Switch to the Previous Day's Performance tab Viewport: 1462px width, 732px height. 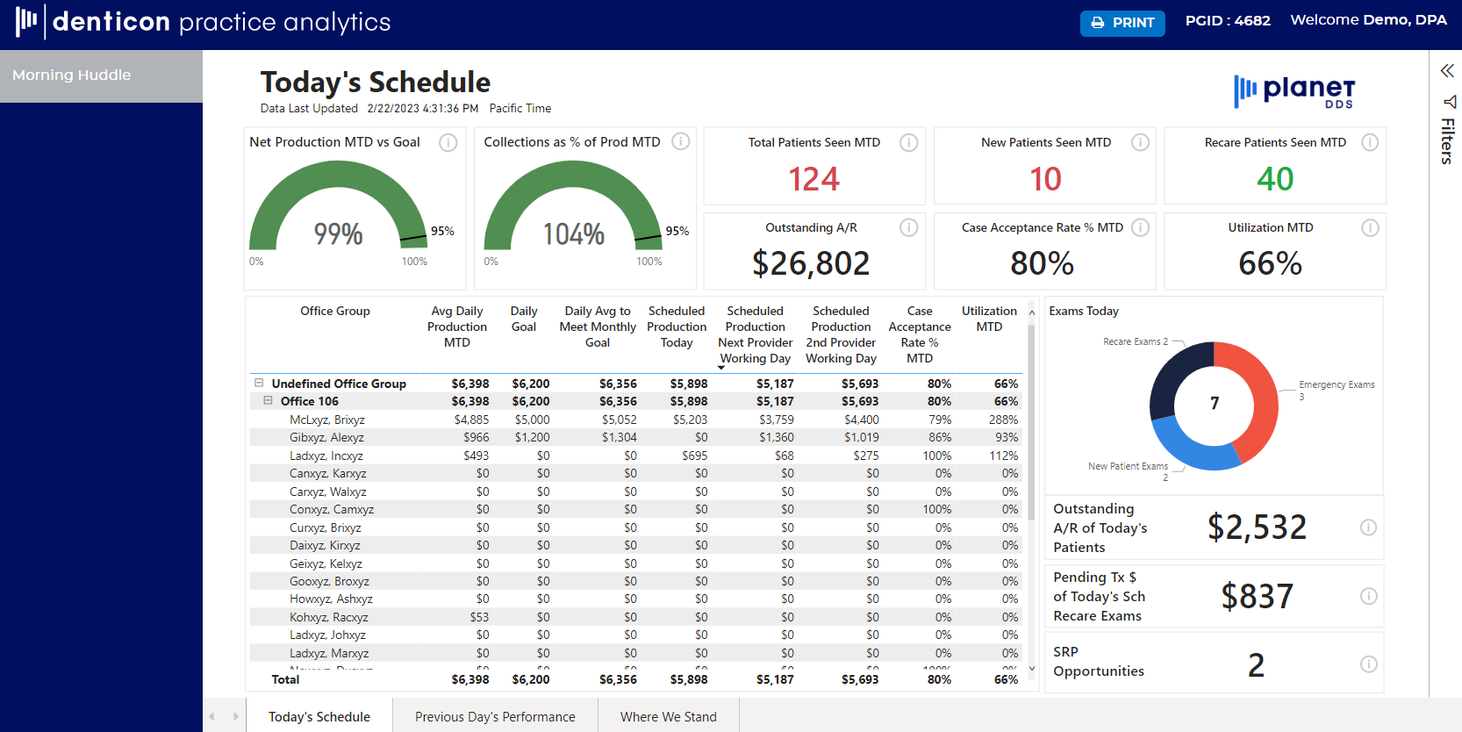click(494, 716)
